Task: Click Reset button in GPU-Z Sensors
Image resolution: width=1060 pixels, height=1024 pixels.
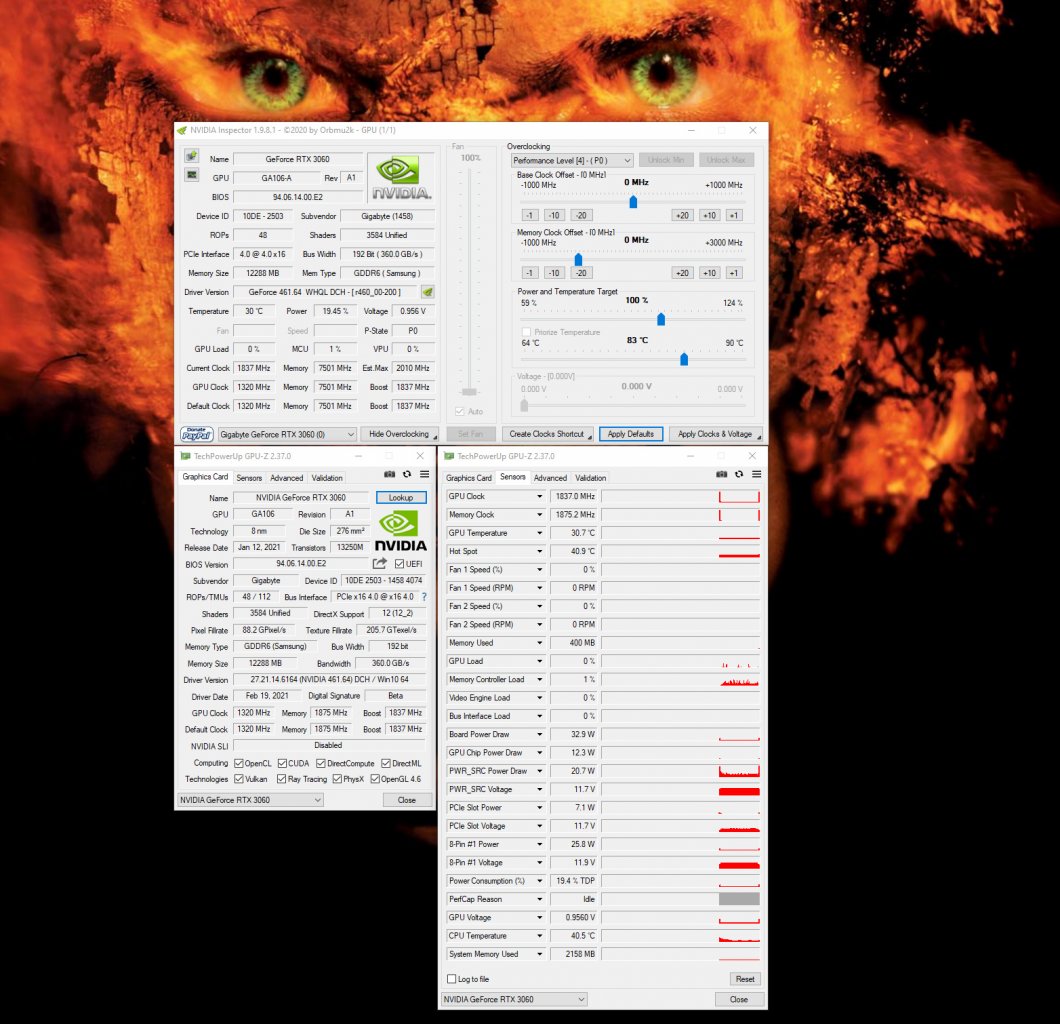Action: point(745,979)
